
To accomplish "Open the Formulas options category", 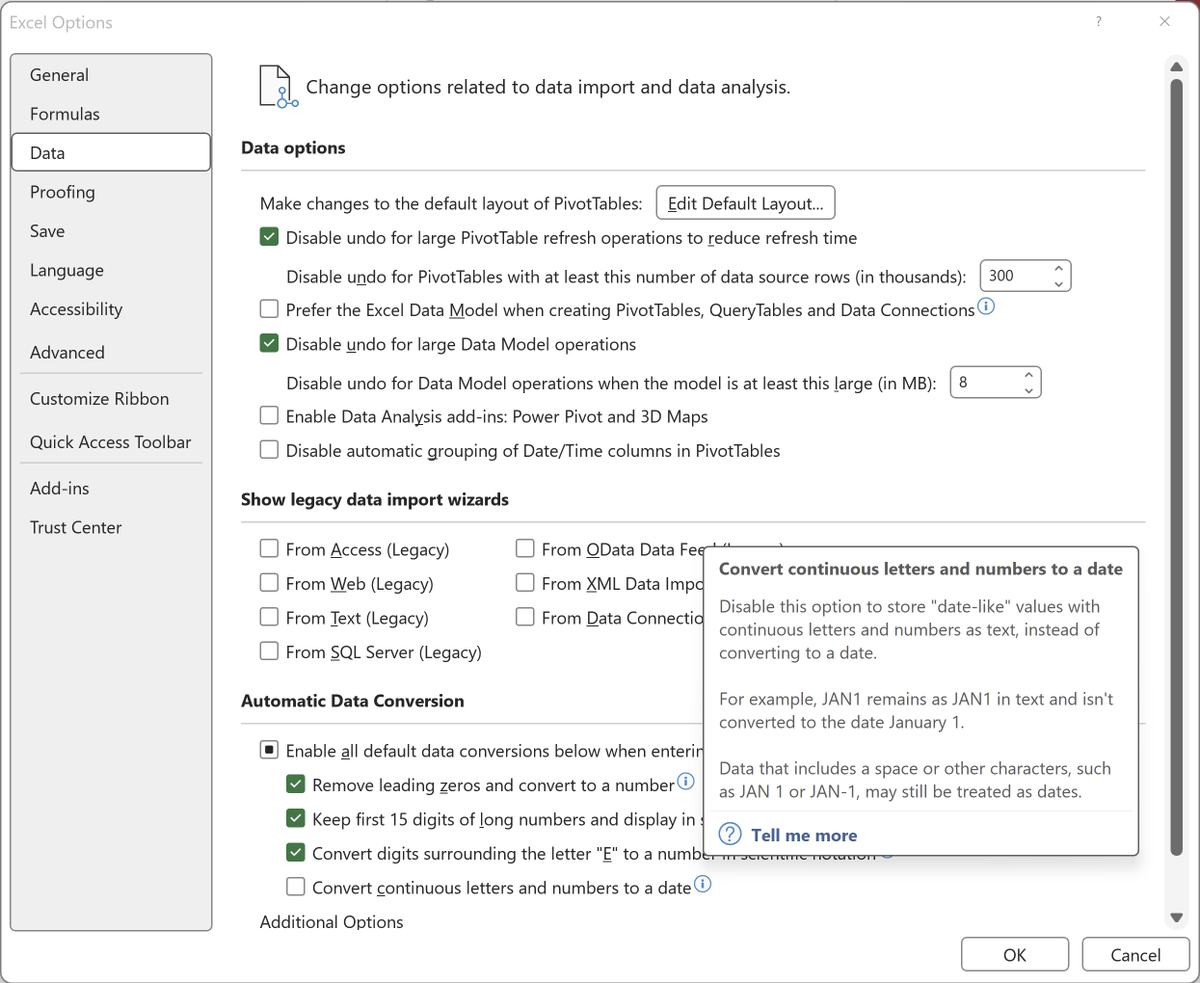I will (111, 114).
